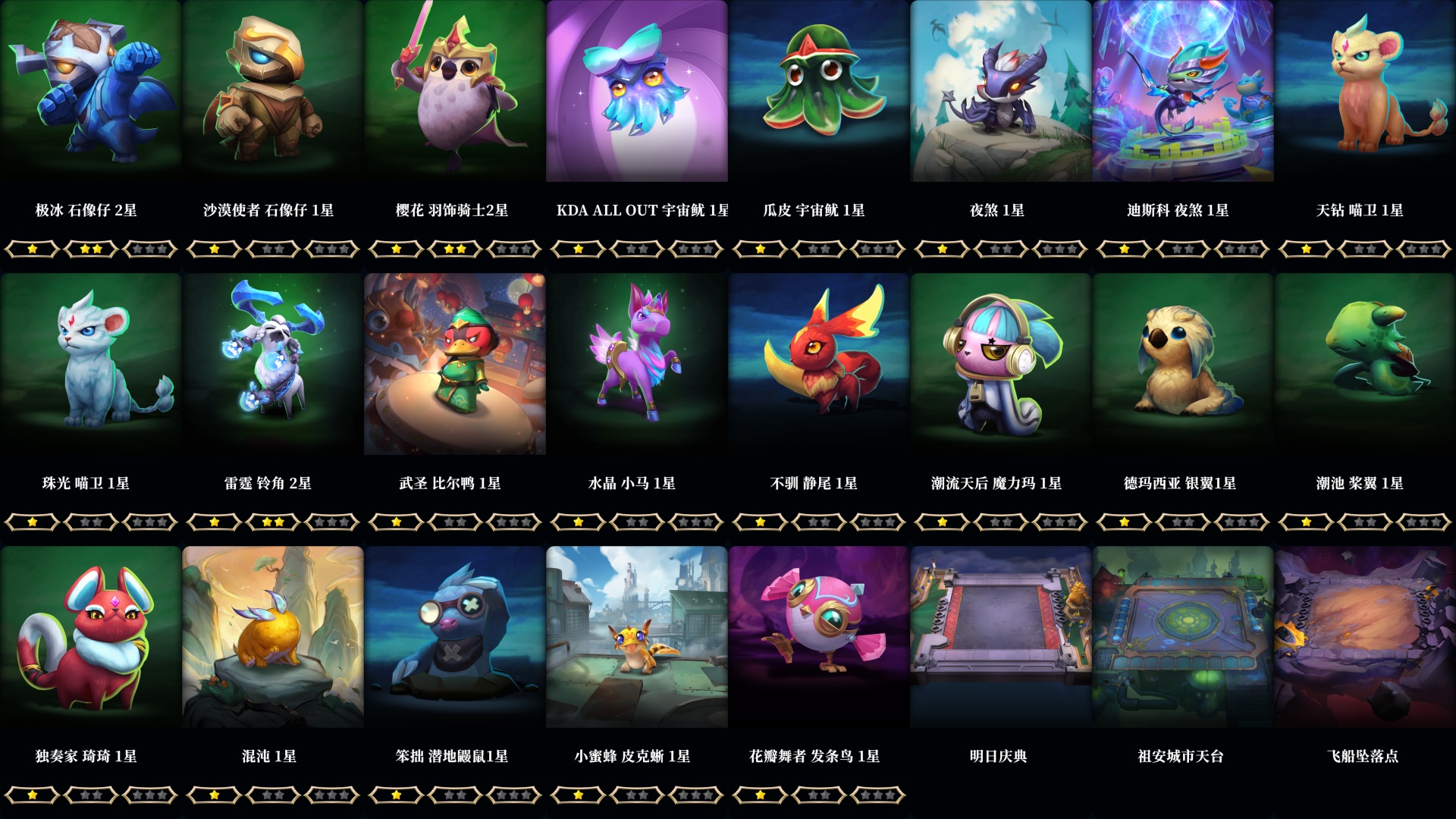Screen dimensions: 1456x819
Task: Choose three-star badge under 混沌
Action: [332, 795]
